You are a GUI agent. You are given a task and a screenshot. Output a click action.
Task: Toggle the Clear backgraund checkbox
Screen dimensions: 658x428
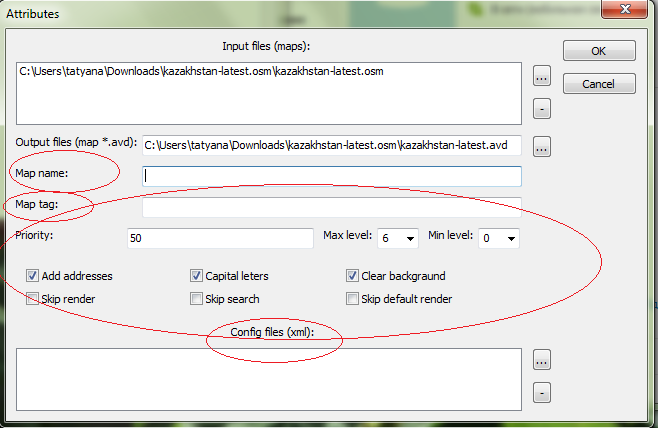point(353,276)
